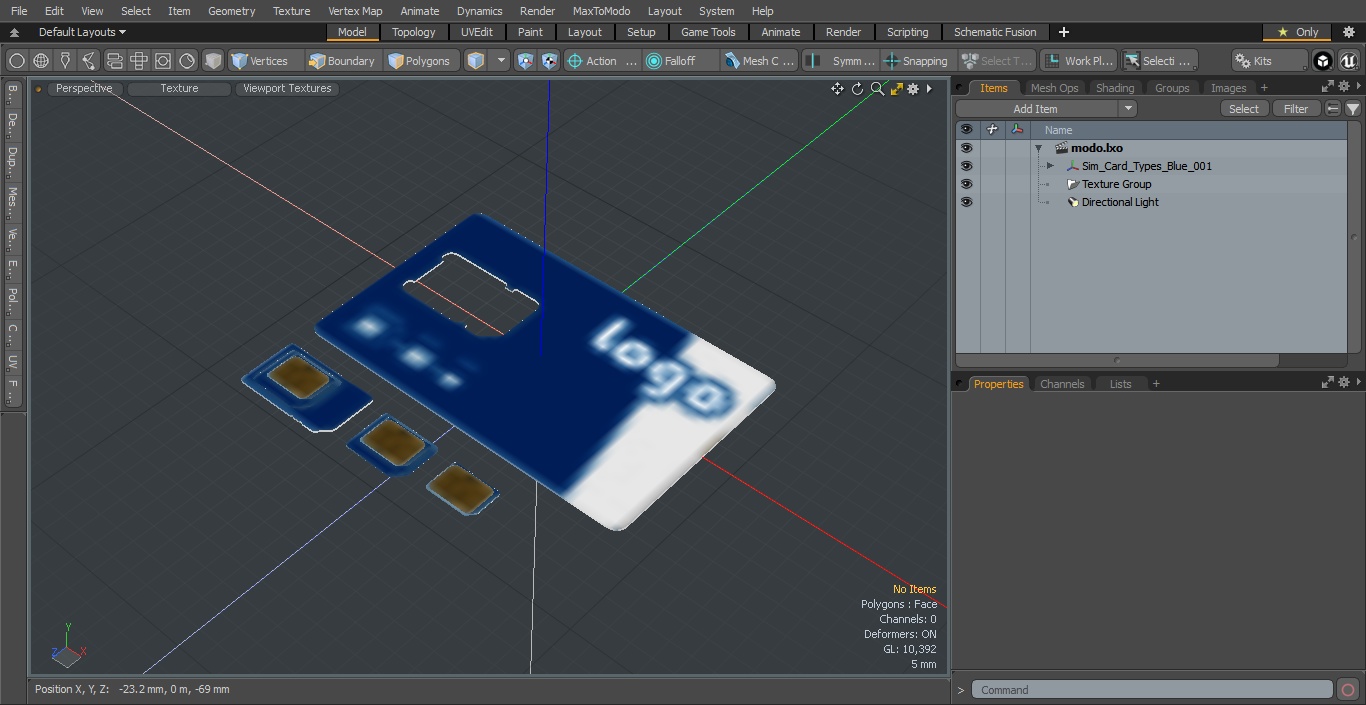Click the cube shading icon before Vertices
Image resolution: width=1366 pixels, height=705 pixels.
click(213, 61)
